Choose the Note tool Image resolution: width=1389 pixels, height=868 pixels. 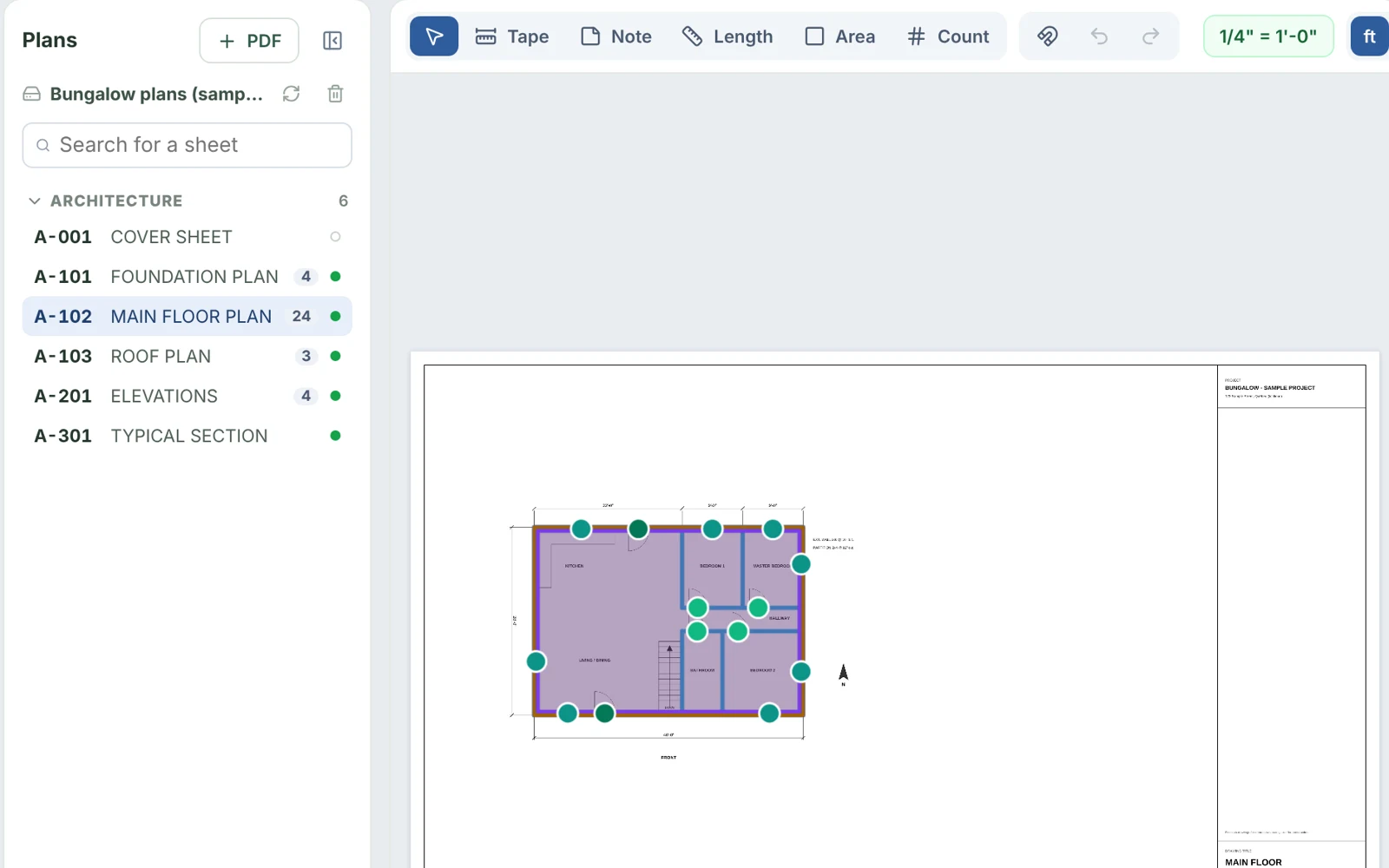tap(616, 36)
